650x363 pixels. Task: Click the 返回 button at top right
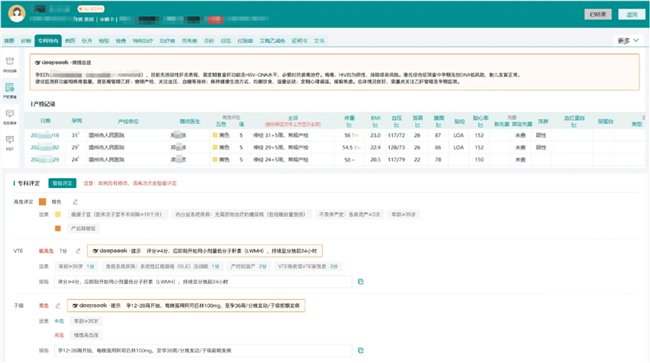coord(632,14)
